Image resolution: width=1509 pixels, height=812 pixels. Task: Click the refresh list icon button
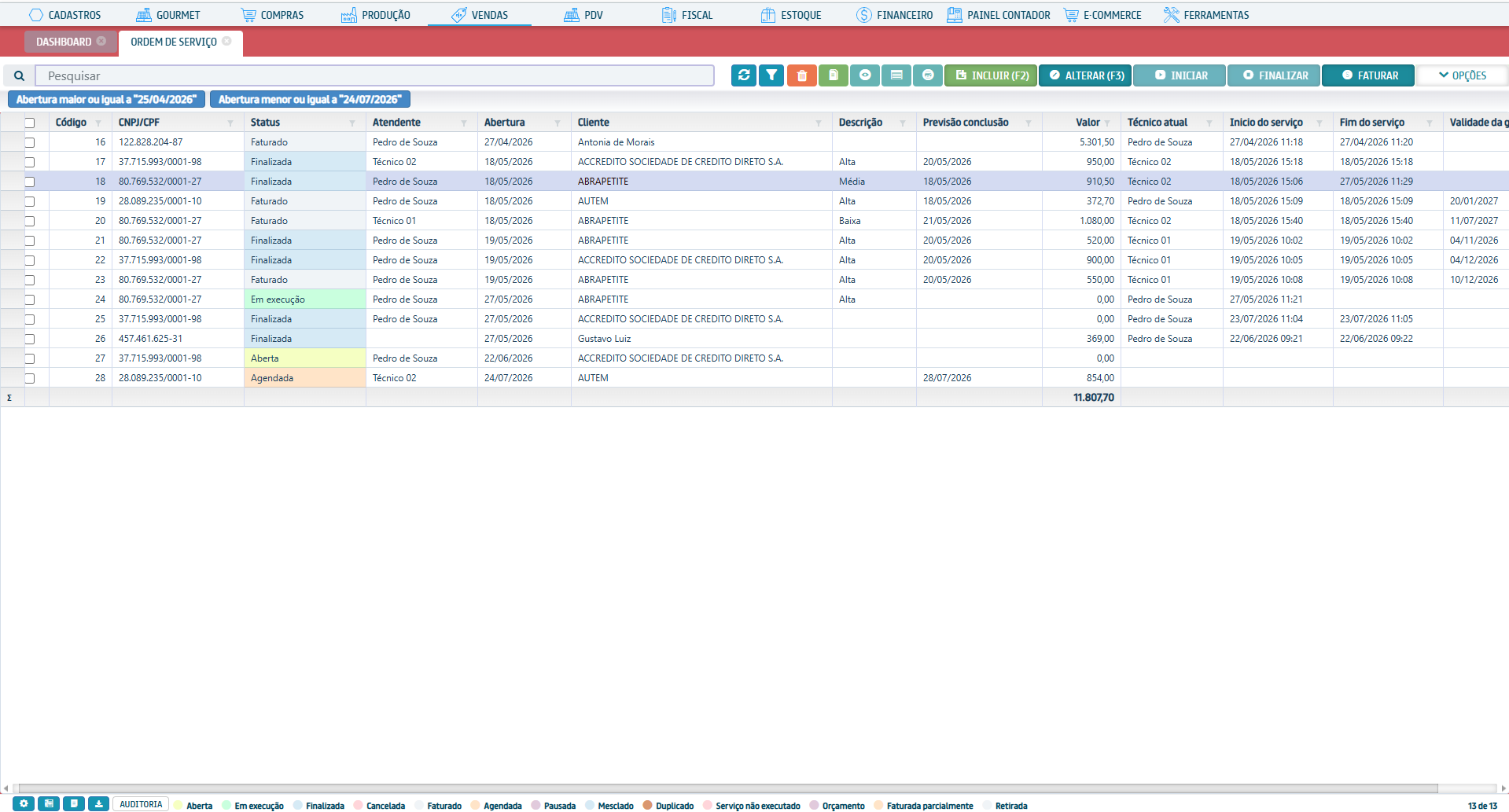pyautogui.click(x=743, y=75)
